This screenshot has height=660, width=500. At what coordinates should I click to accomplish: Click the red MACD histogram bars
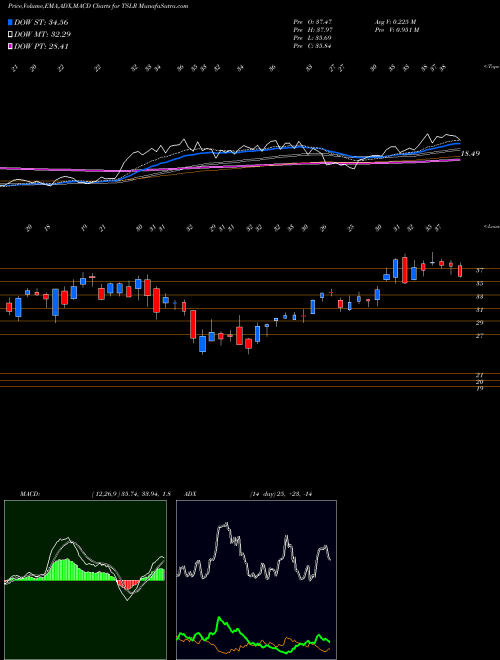[129, 585]
